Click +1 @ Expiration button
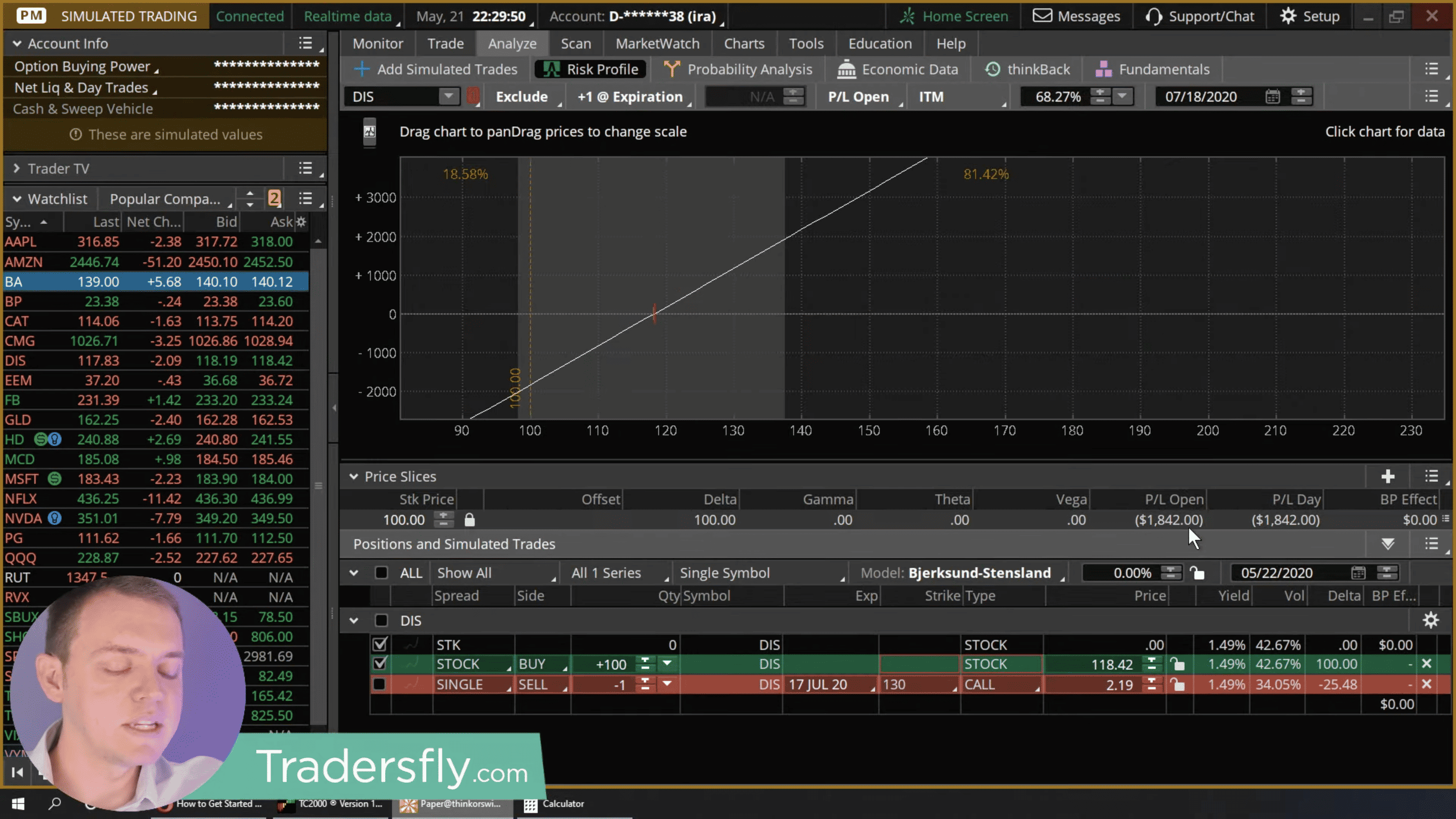Image resolution: width=1456 pixels, height=819 pixels. (633, 97)
